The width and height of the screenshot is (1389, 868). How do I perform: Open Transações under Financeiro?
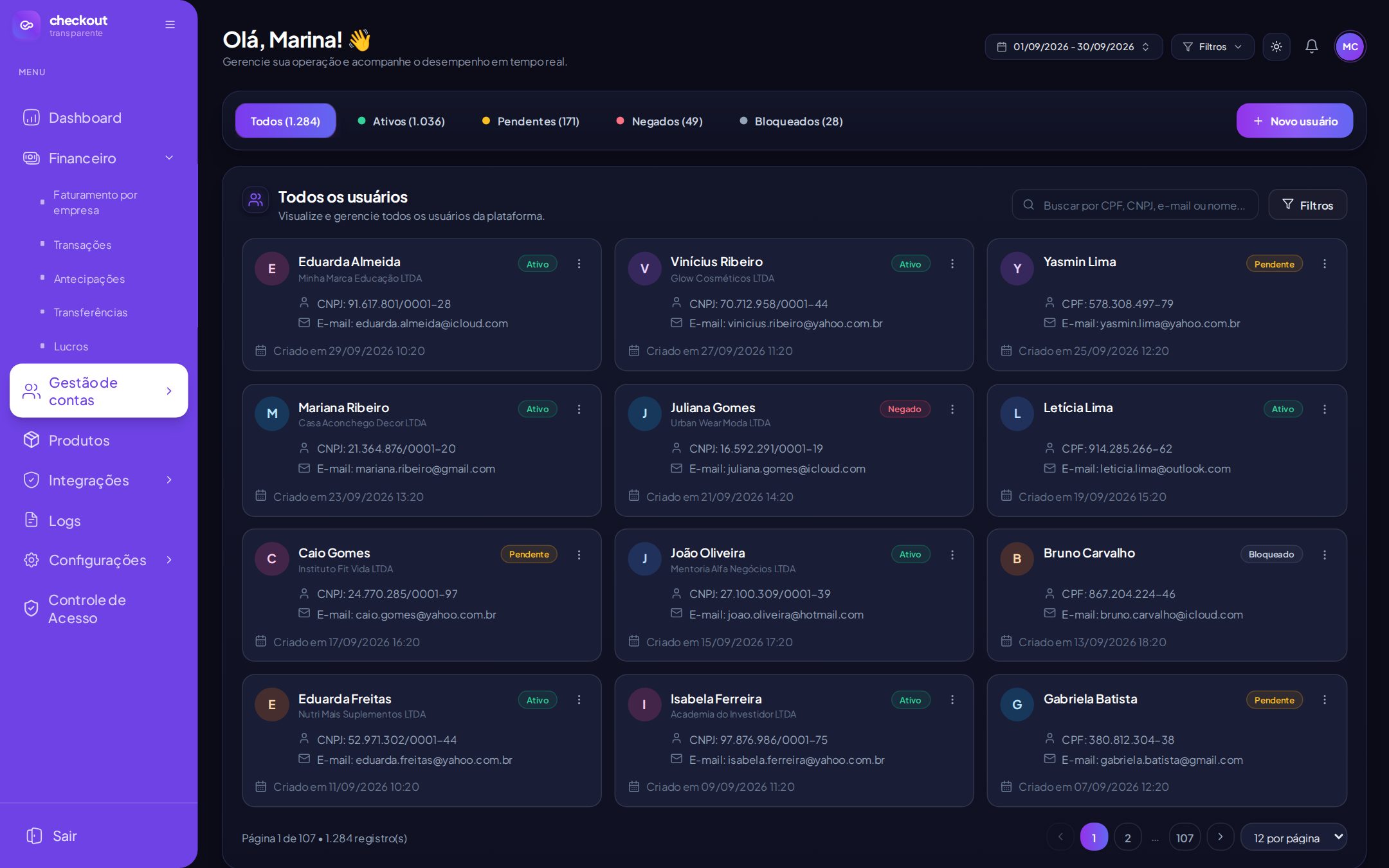[82, 245]
